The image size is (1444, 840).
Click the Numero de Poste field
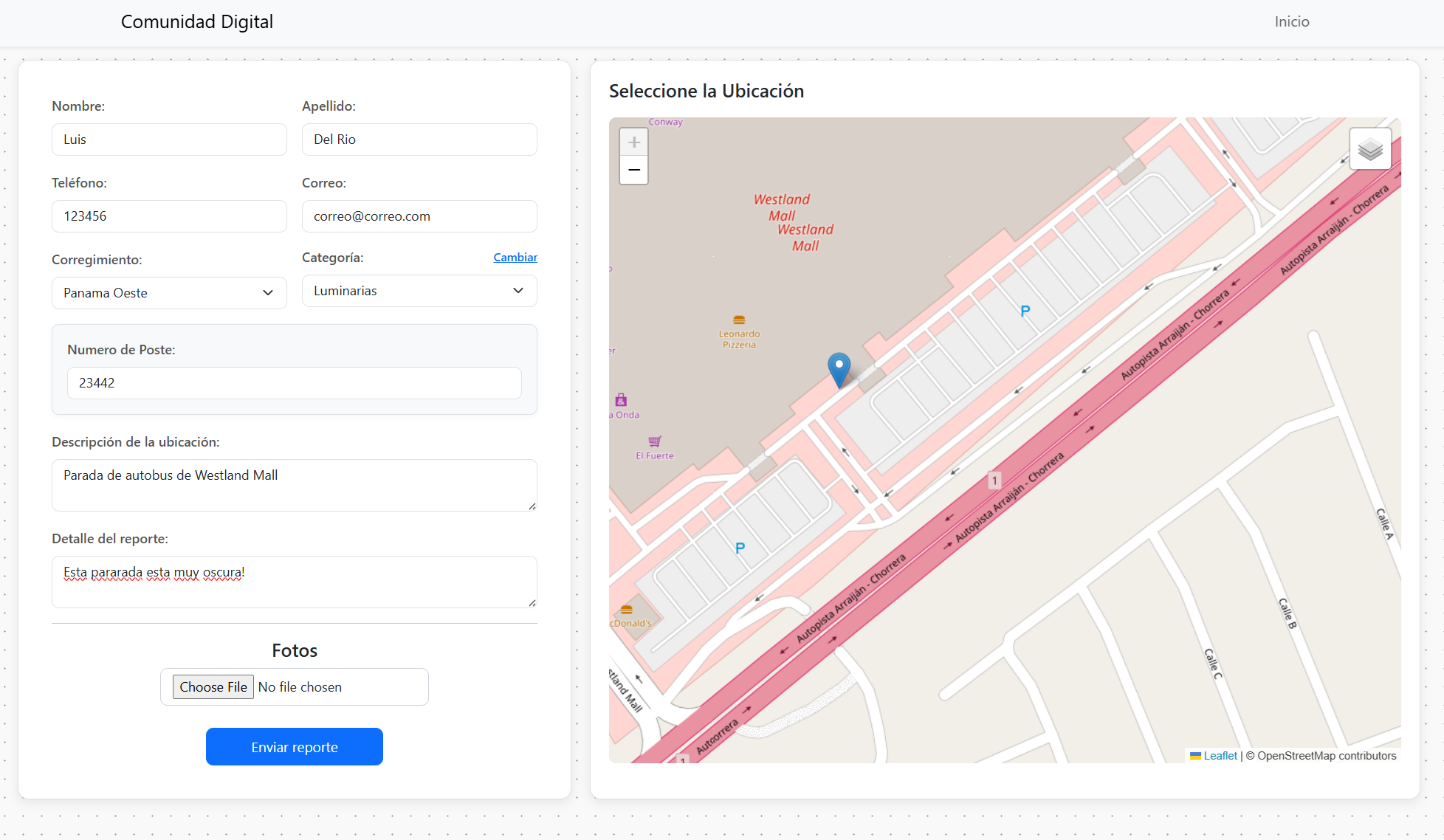click(294, 383)
